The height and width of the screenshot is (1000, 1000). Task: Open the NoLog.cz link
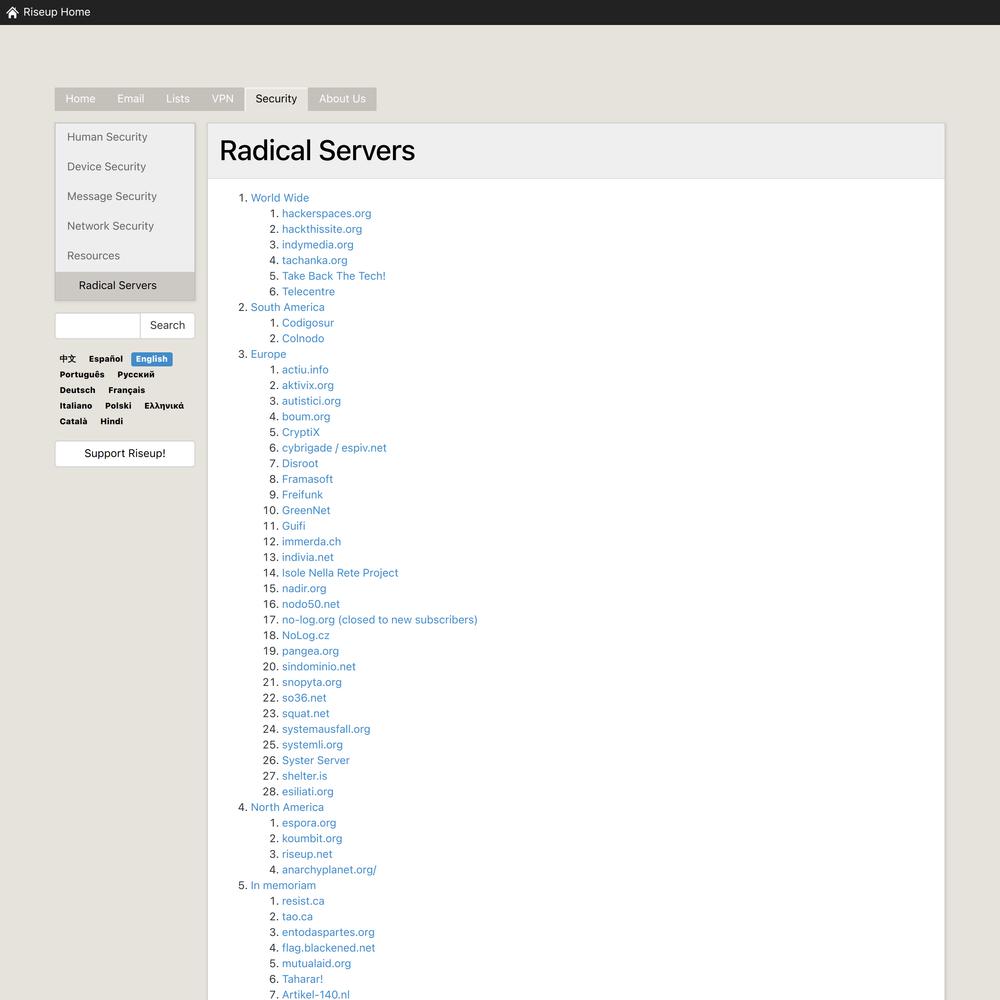(306, 635)
